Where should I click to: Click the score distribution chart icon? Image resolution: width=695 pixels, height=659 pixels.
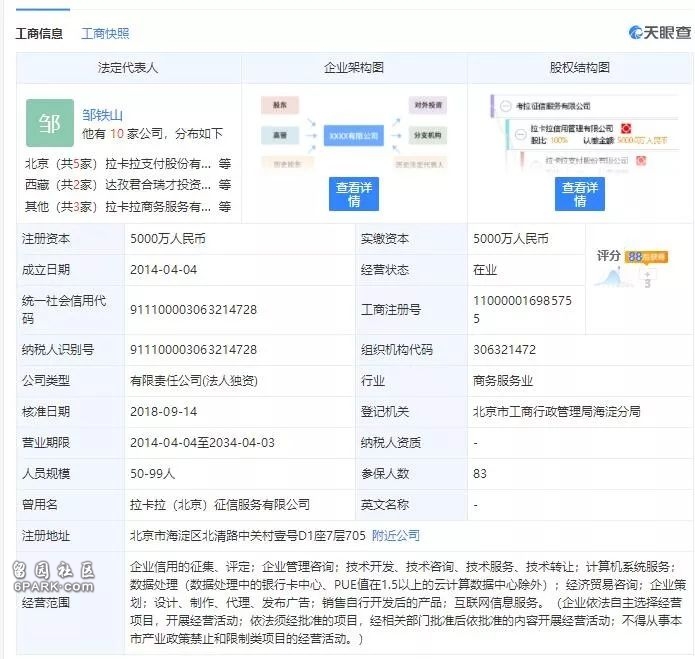click(x=613, y=278)
